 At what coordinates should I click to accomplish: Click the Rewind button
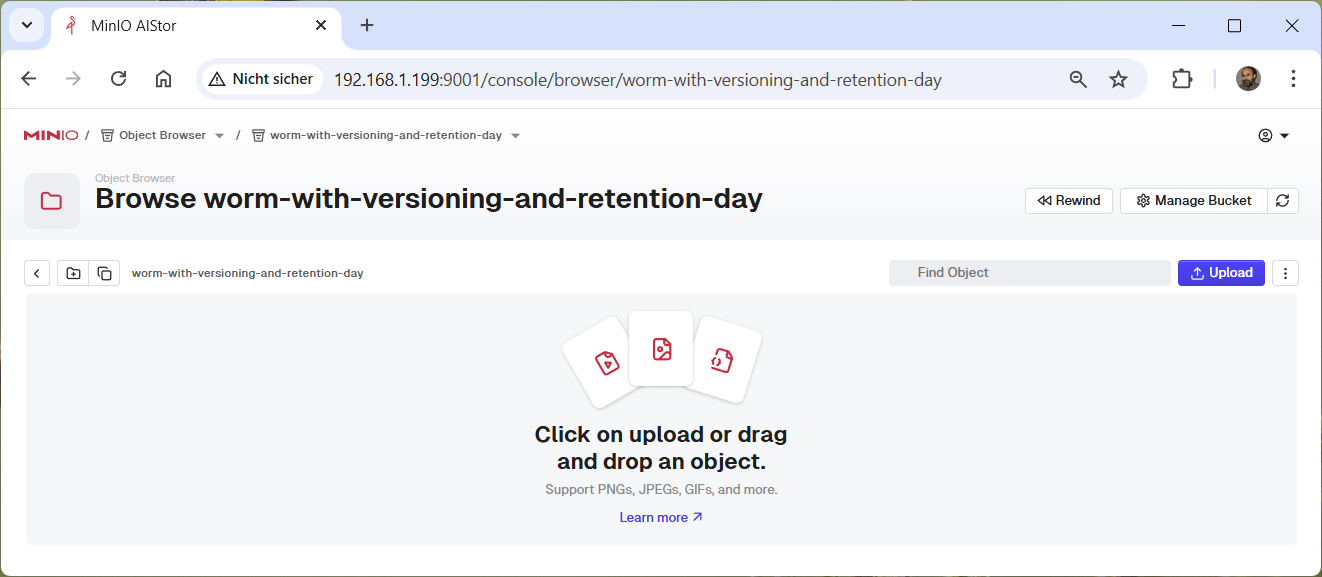point(1069,201)
